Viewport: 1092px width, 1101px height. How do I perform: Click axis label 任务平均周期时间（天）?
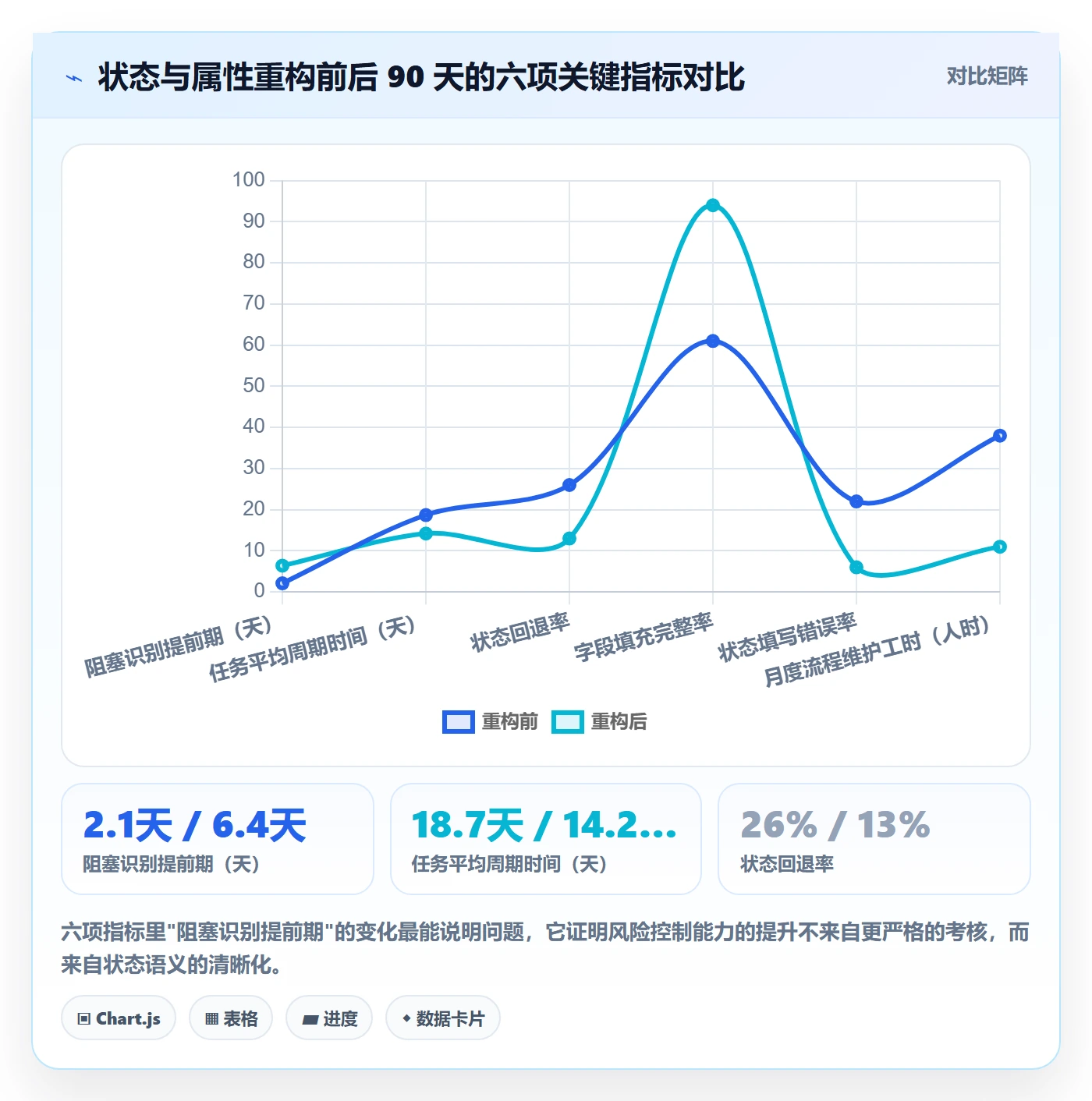(x=313, y=649)
